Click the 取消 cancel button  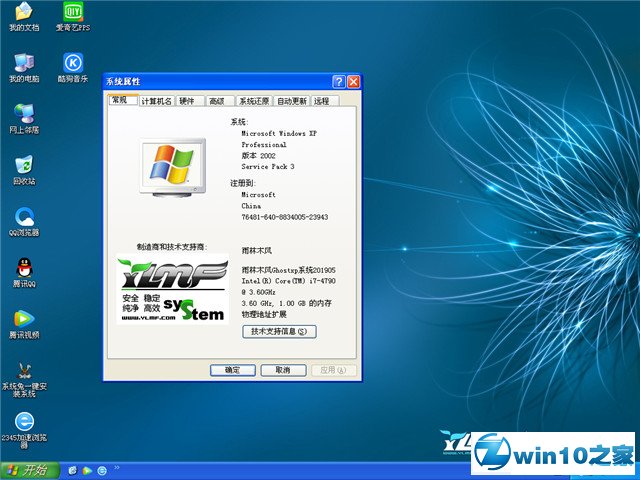283,370
